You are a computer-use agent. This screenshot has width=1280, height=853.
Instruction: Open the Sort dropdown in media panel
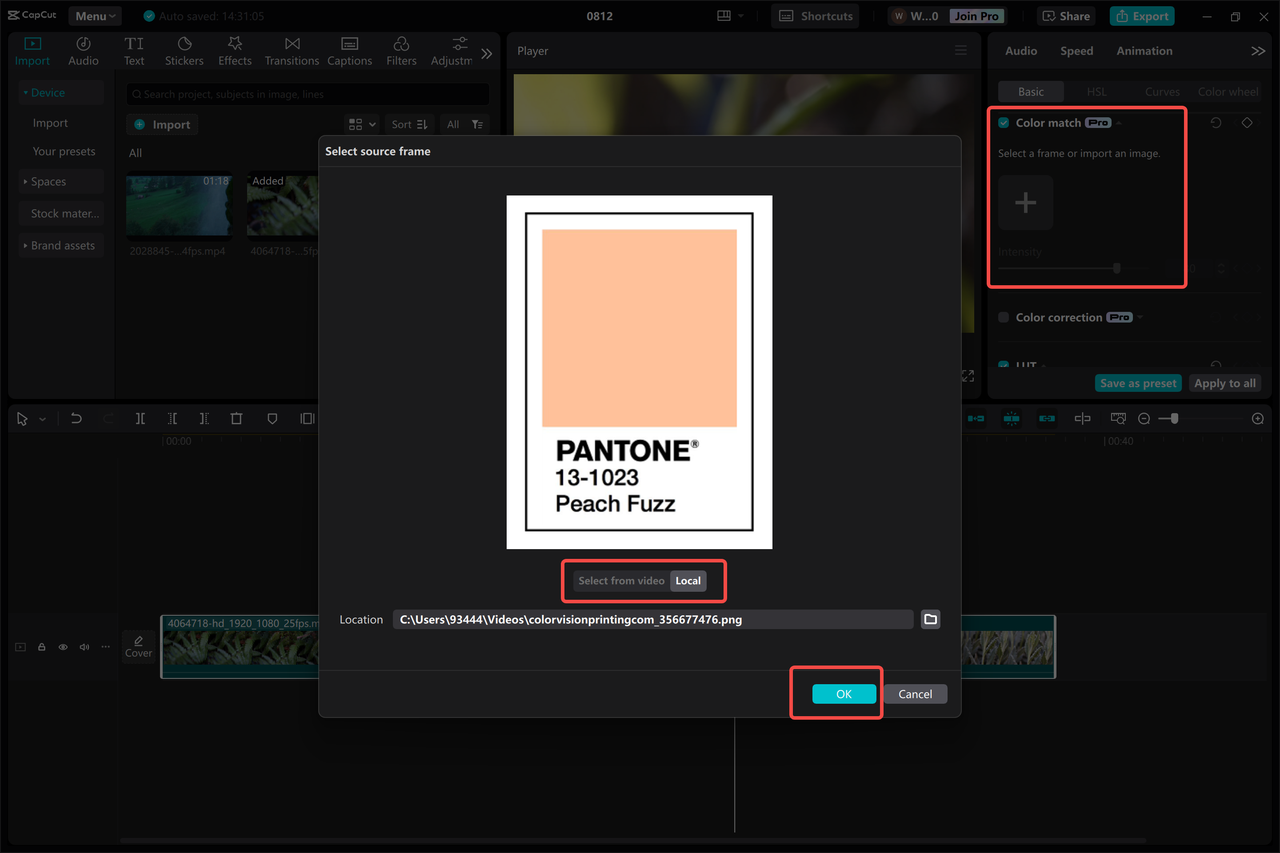click(409, 124)
